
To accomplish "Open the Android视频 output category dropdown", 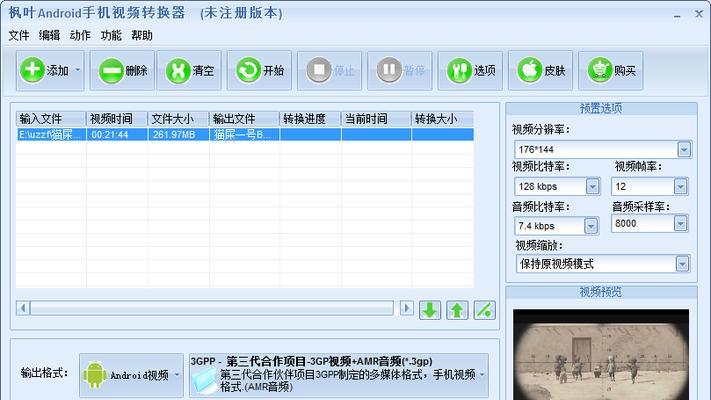I will click(177, 375).
